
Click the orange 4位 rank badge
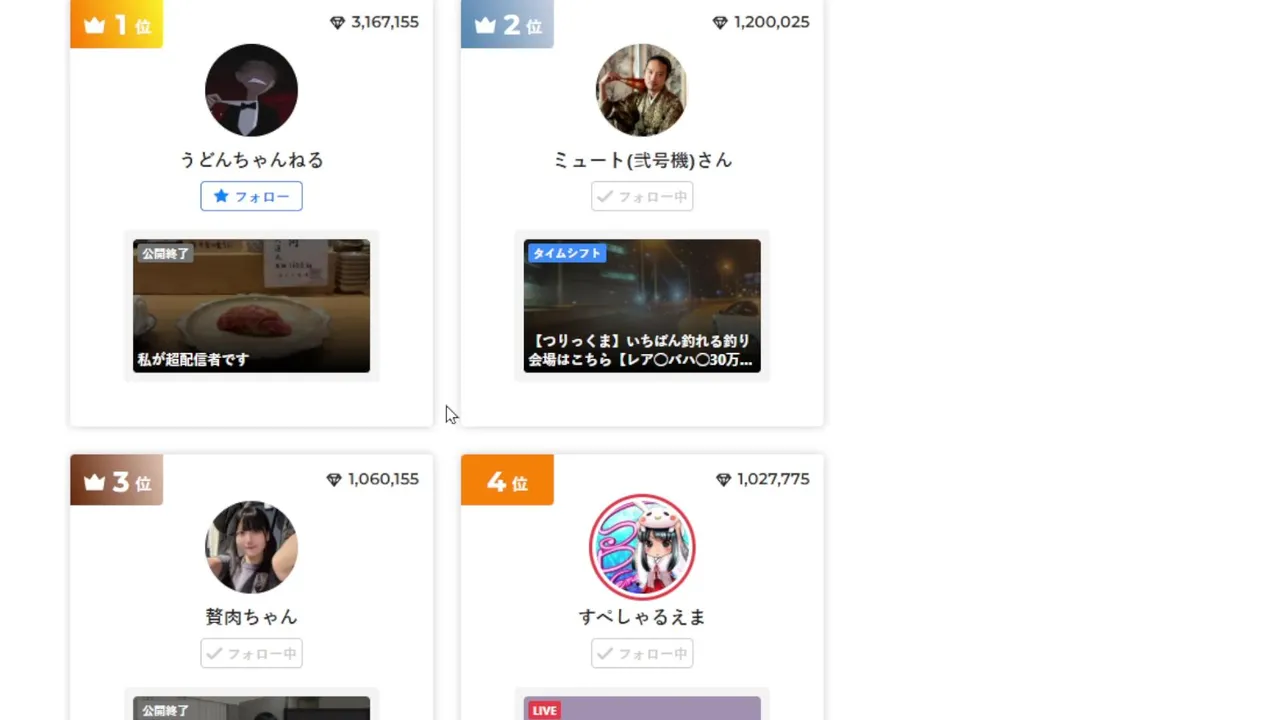pos(507,480)
